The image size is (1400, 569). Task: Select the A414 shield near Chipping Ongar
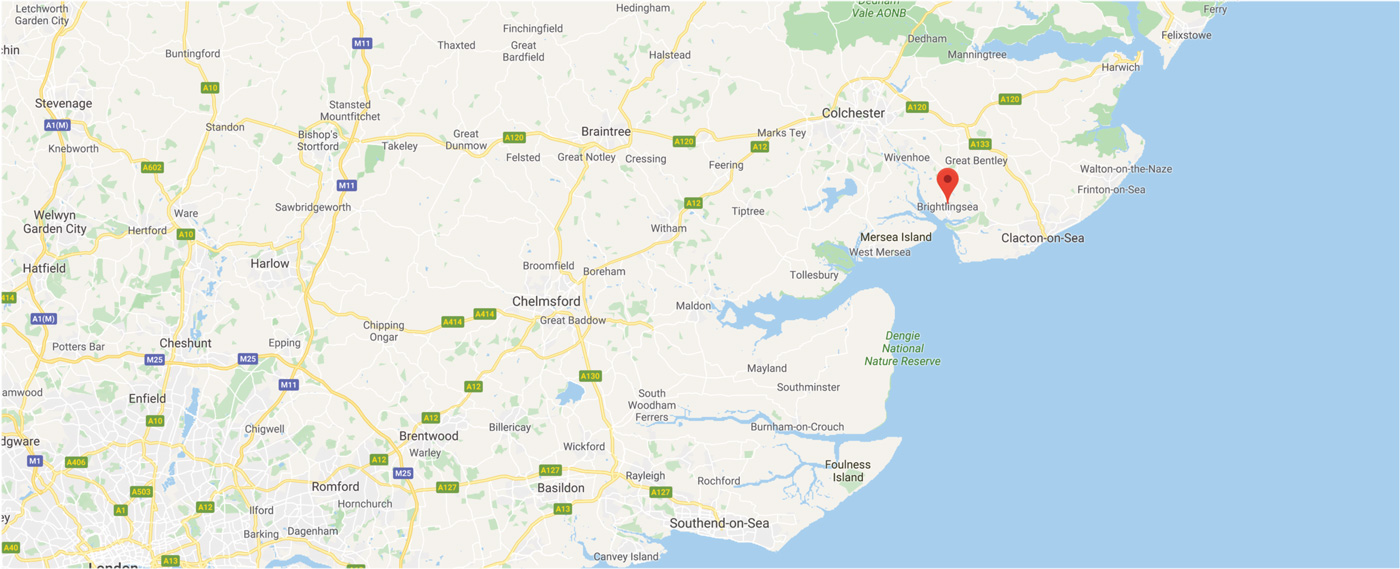(x=453, y=322)
